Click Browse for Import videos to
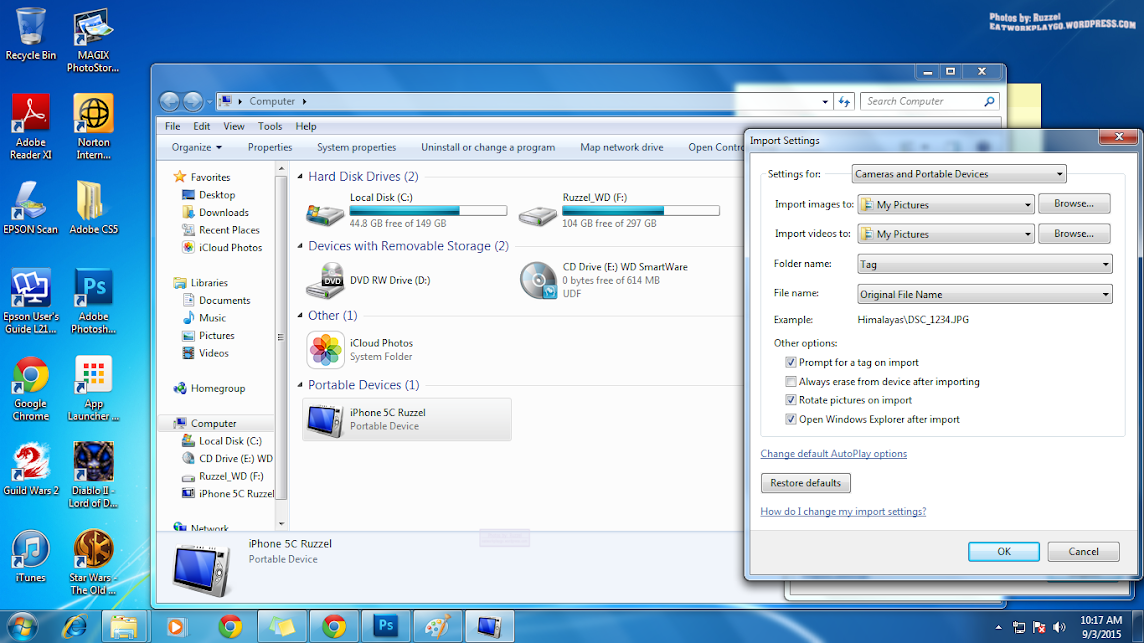The image size is (1144, 643). coord(1074,234)
